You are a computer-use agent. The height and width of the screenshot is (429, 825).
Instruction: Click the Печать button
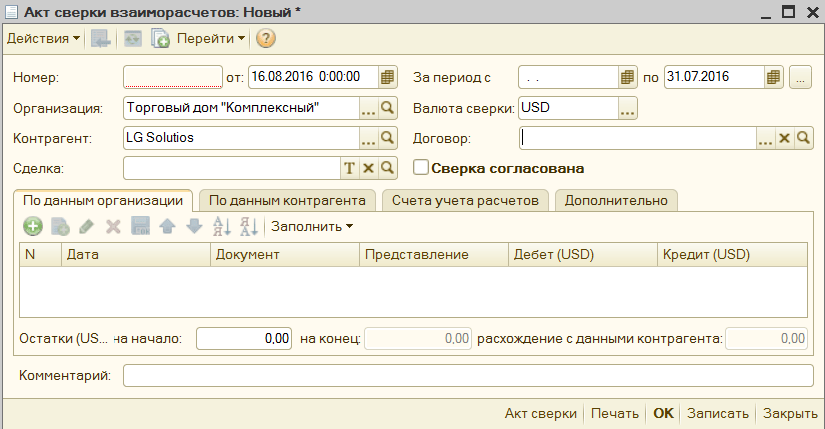coord(614,413)
